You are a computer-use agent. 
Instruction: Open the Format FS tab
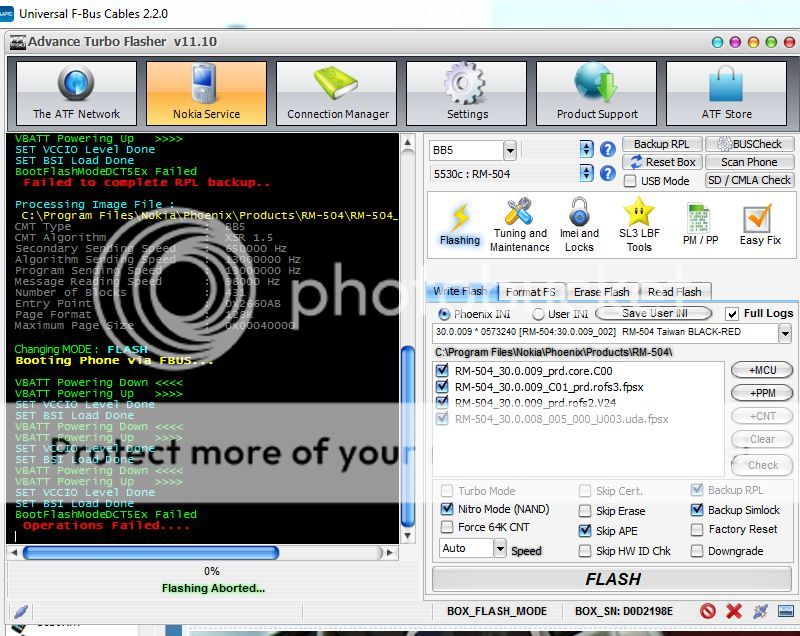click(x=531, y=292)
